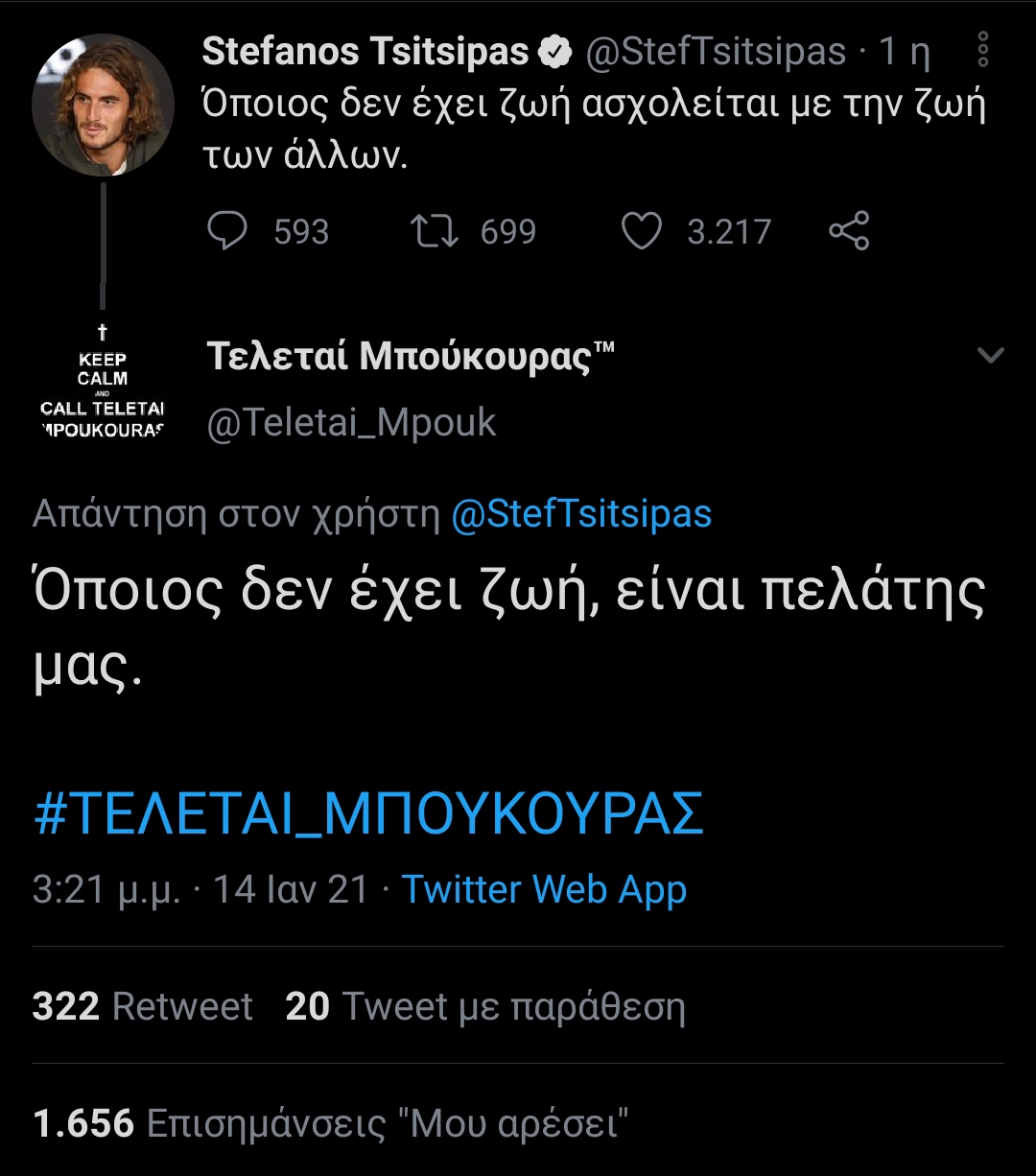Click the @StefTsitsipas mention in reply line
This screenshot has width=1036, height=1176.
pyautogui.click(x=581, y=515)
